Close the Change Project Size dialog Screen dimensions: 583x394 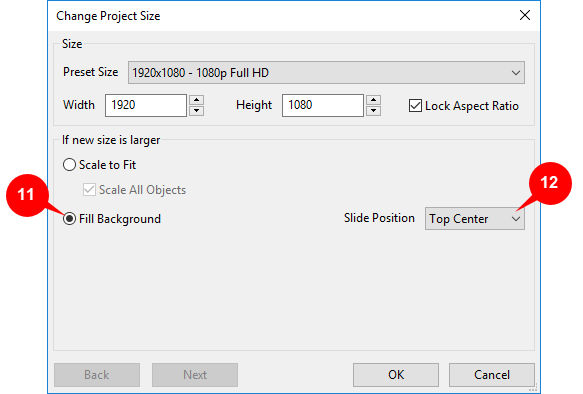(525, 15)
